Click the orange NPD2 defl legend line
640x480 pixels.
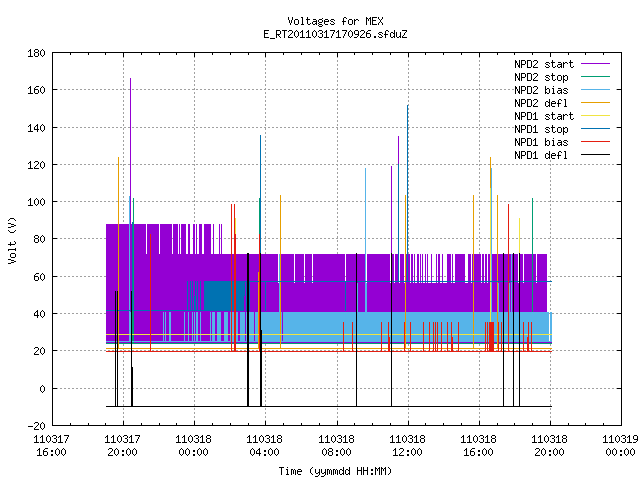595,102
